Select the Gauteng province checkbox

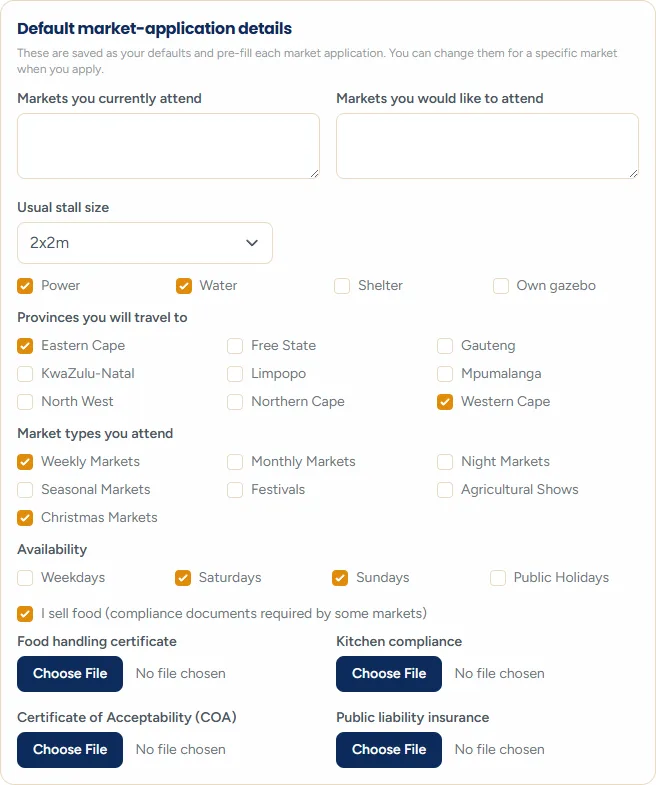pyautogui.click(x=445, y=346)
